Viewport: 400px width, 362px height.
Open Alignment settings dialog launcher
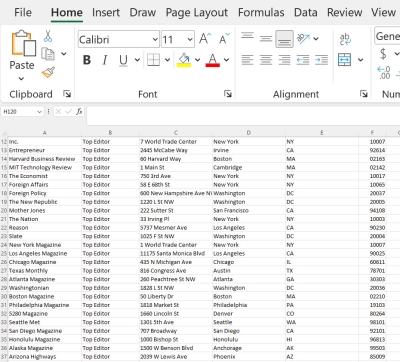click(364, 94)
